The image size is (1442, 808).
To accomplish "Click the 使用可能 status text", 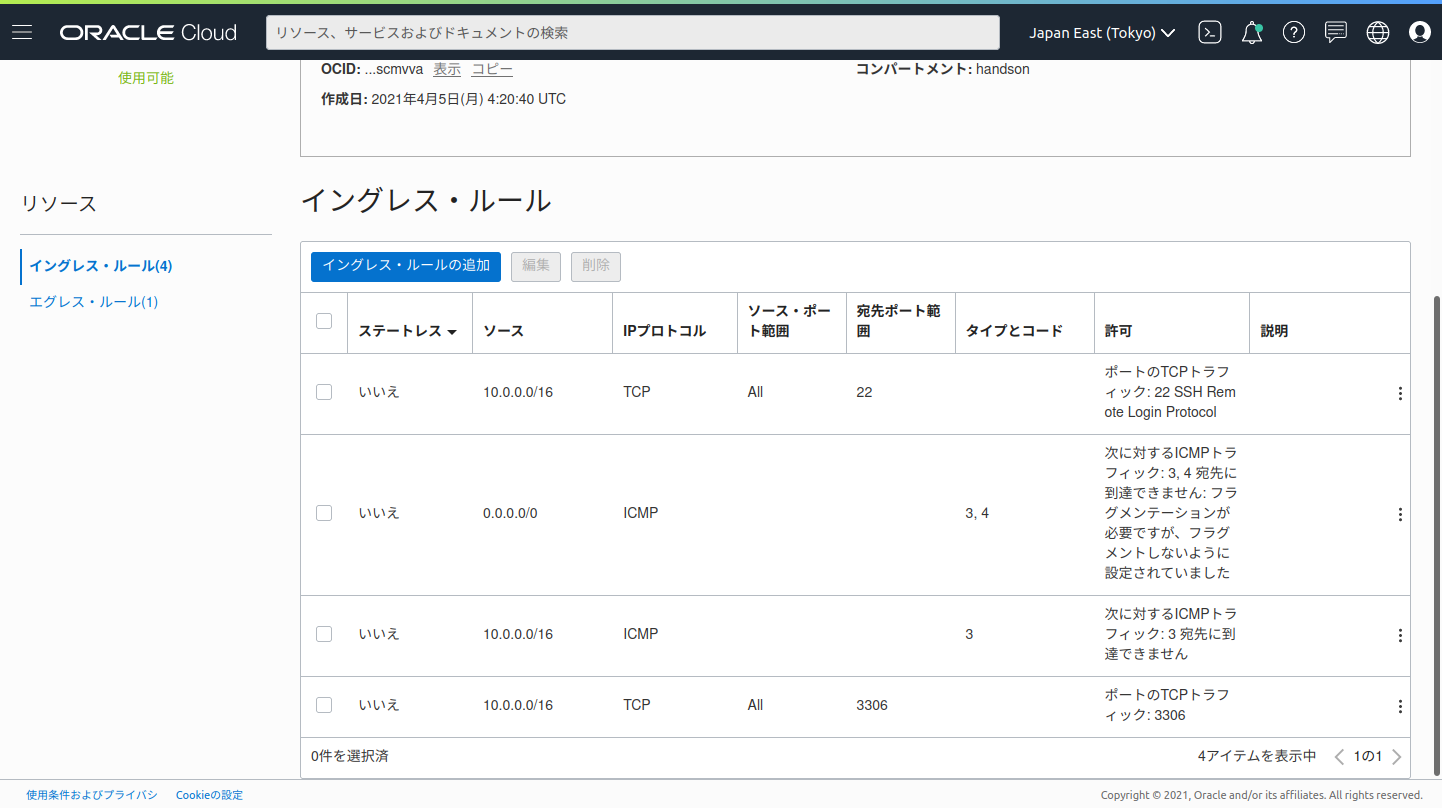I will 146,78.
